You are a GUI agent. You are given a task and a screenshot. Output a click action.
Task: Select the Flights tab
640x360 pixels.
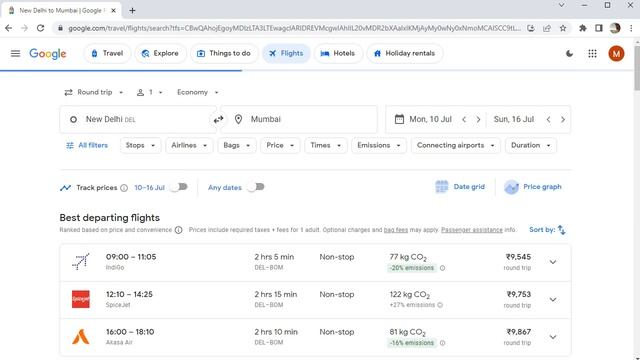[x=286, y=53]
